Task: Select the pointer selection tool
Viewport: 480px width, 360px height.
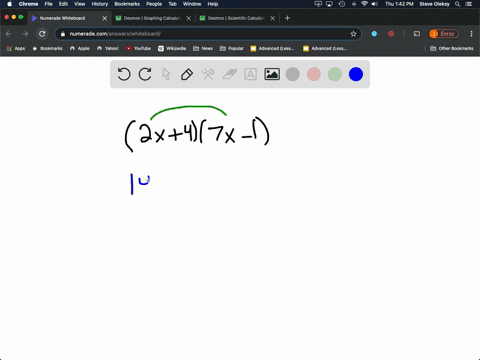Action: coord(166,74)
